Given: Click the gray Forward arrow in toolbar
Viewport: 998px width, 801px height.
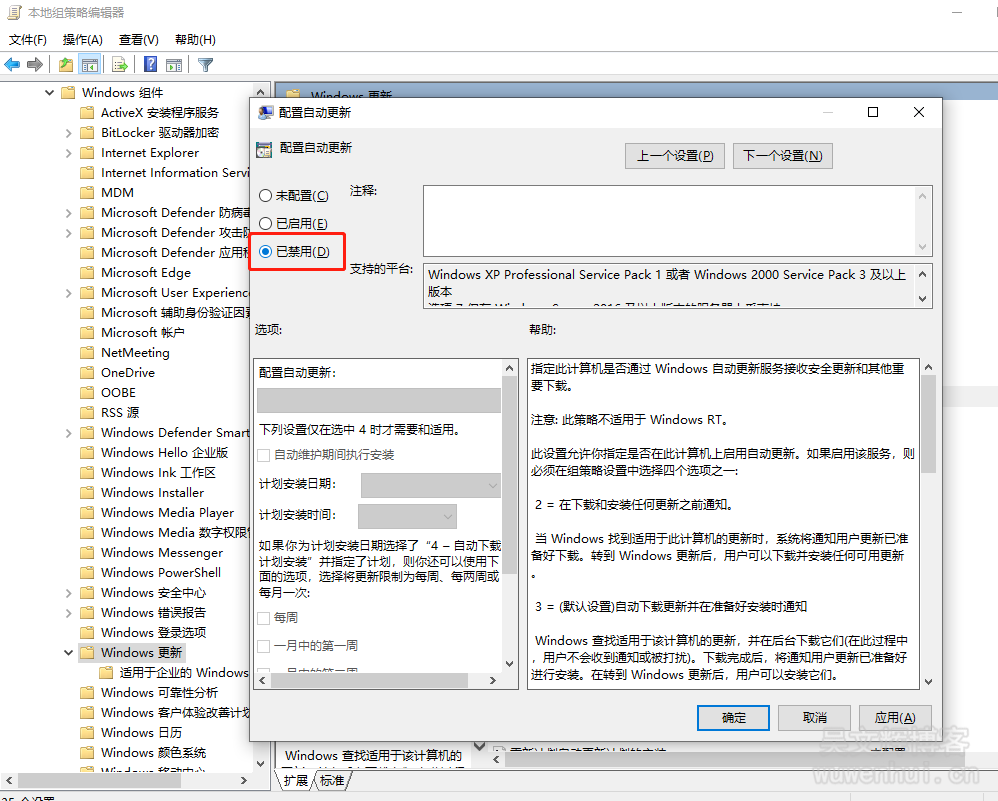Looking at the screenshot, I should pyautogui.click(x=35, y=65).
